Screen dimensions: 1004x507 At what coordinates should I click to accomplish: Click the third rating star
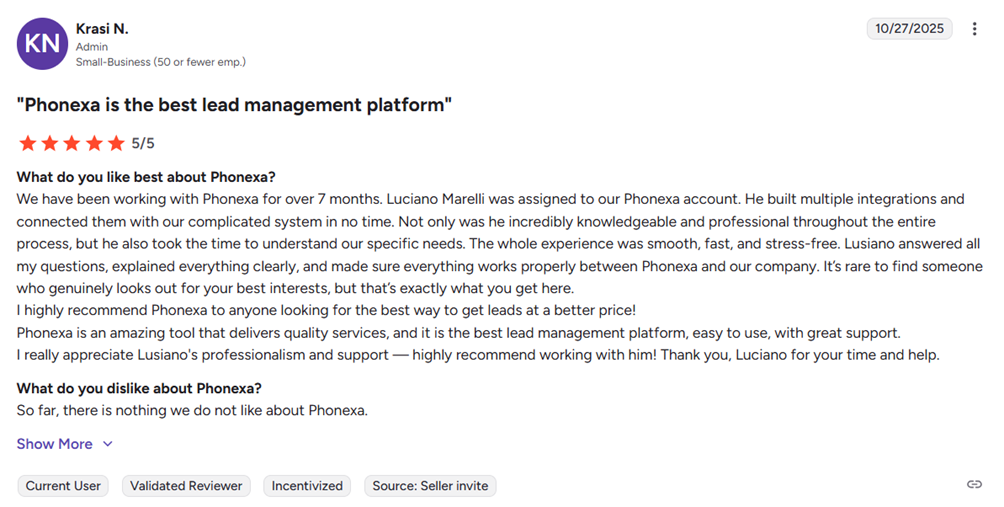point(71,143)
